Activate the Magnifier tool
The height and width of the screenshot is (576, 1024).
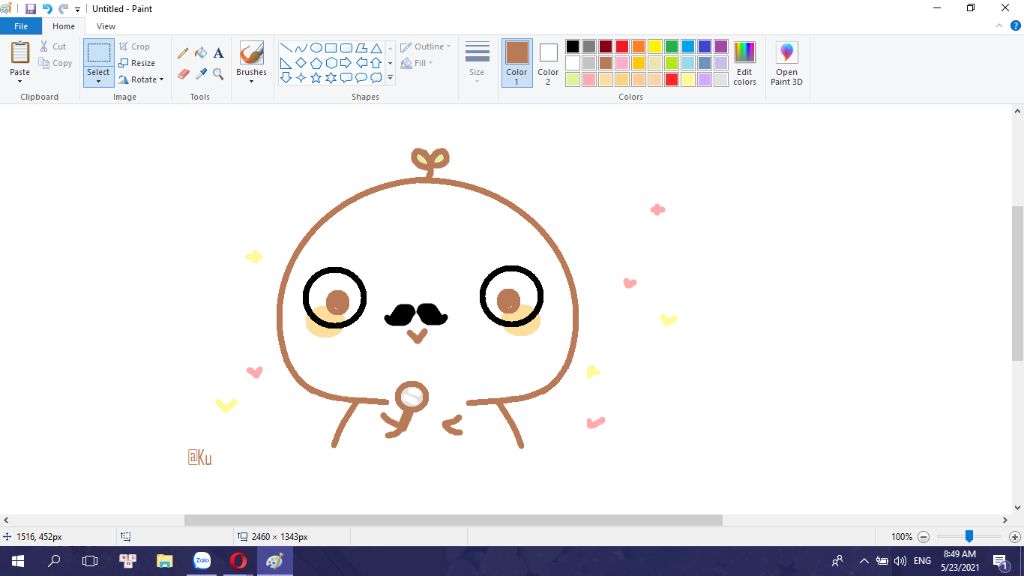tap(219, 74)
